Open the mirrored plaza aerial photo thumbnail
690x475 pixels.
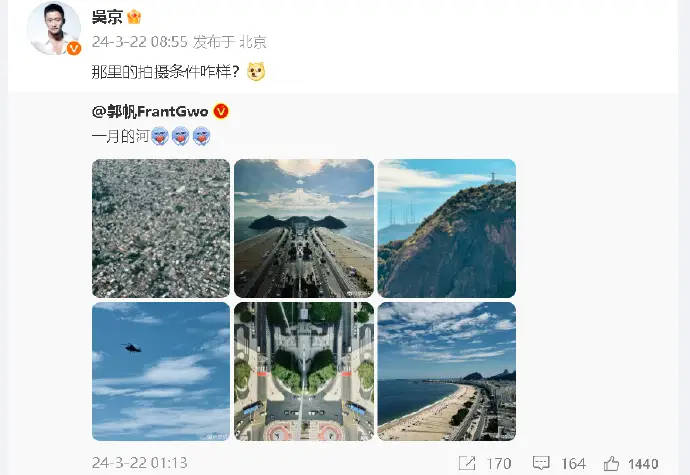click(304, 372)
